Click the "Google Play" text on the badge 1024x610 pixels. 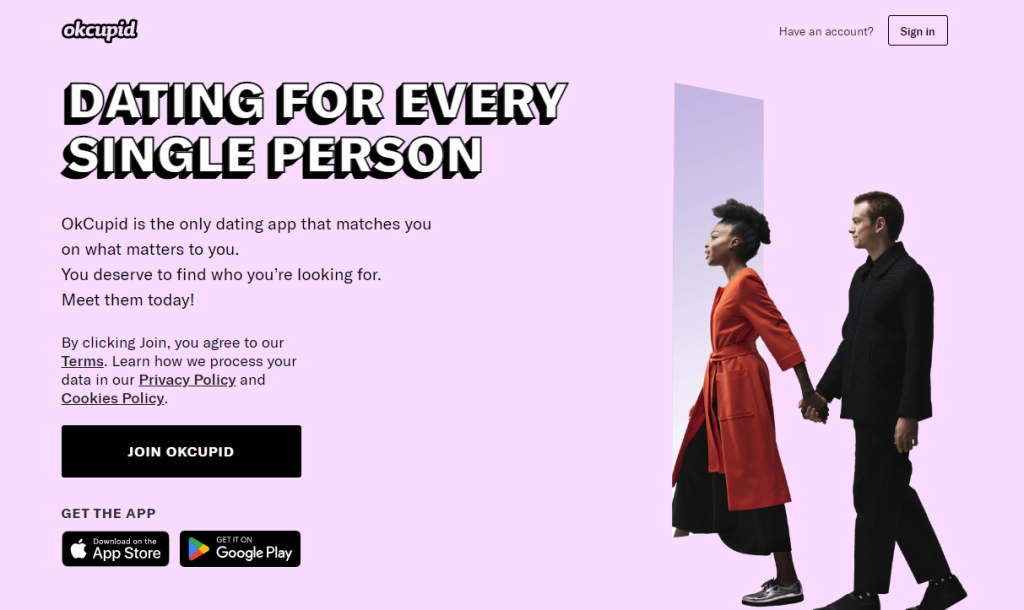pyautogui.click(x=253, y=553)
